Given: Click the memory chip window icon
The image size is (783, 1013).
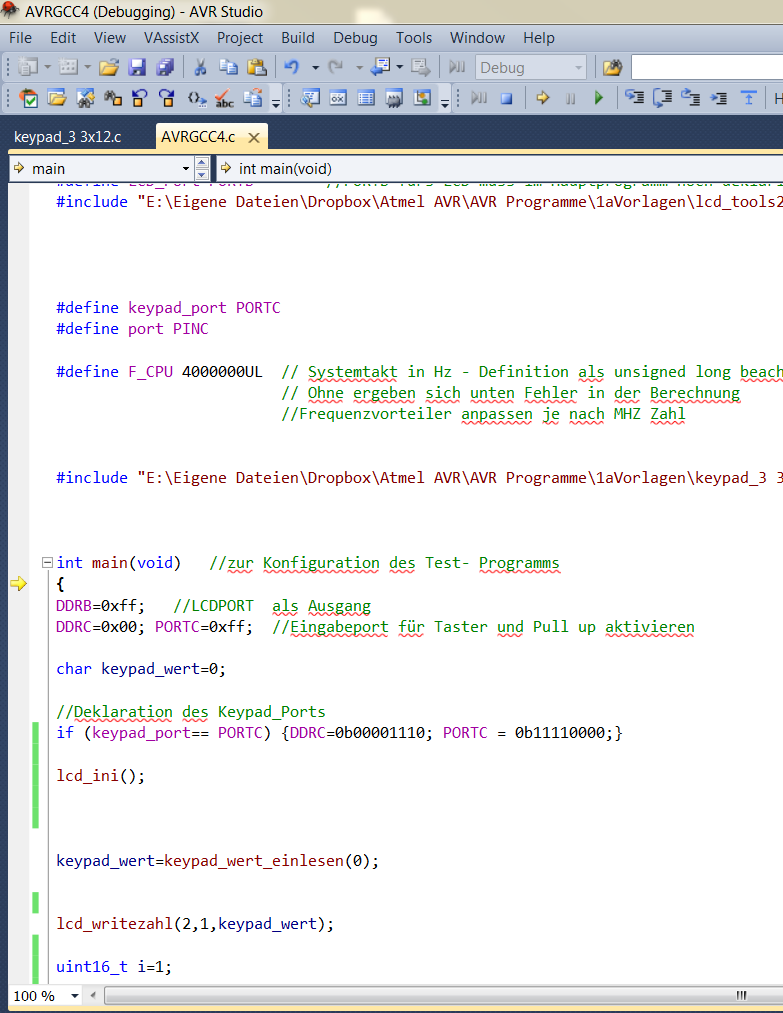Looking at the screenshot, I should pyautogui.click(x=394, y=99).
